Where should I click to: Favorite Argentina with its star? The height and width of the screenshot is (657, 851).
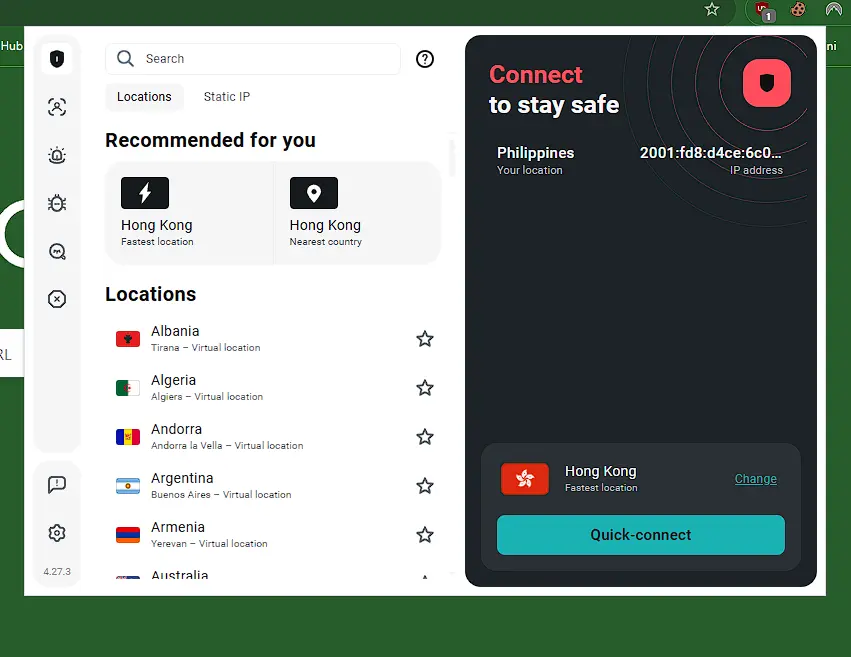pyautogui.click(x=424, y=486)
